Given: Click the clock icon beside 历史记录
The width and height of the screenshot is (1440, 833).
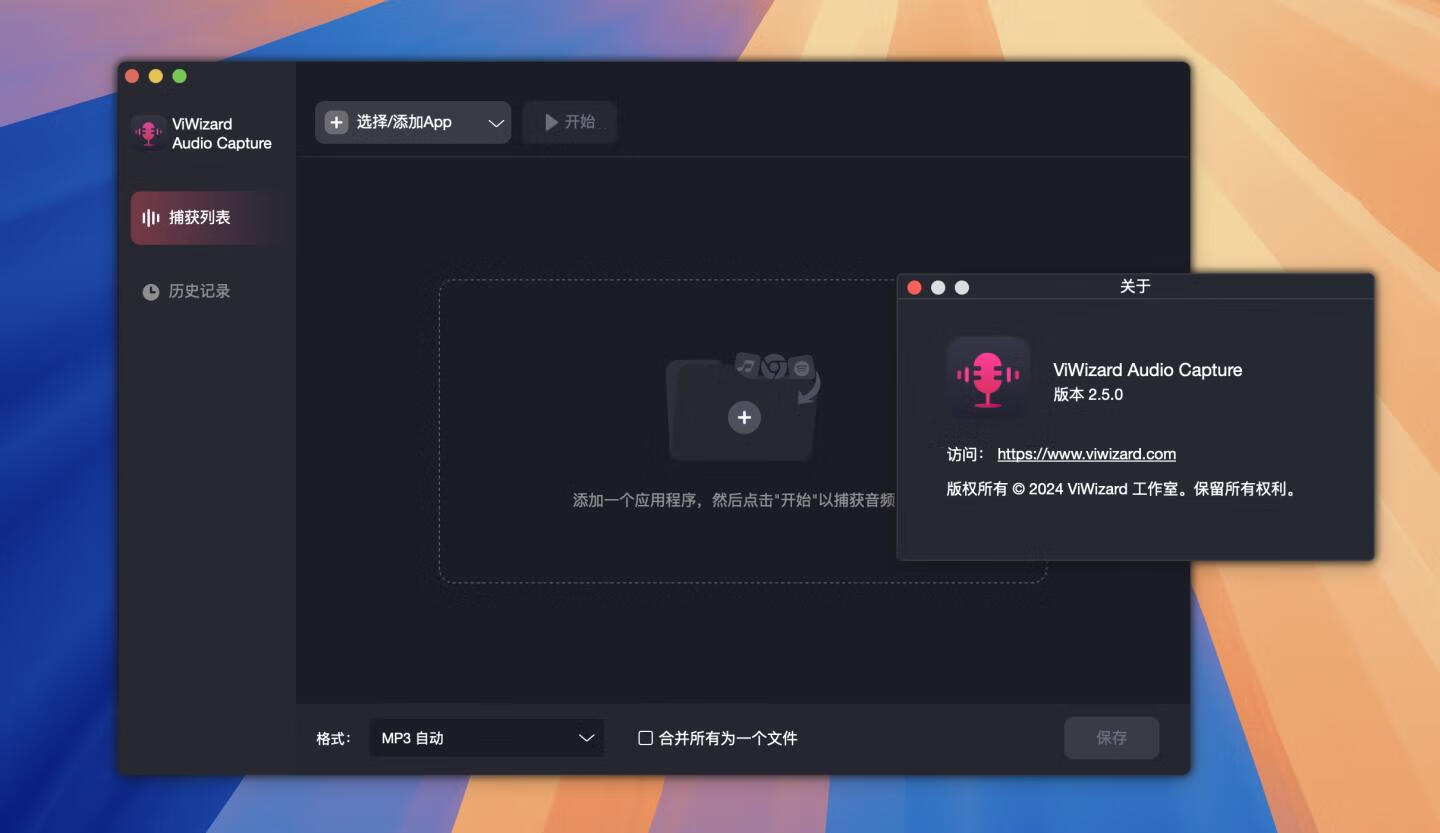Looking at the screenshot, I should [x=151, y=292].
